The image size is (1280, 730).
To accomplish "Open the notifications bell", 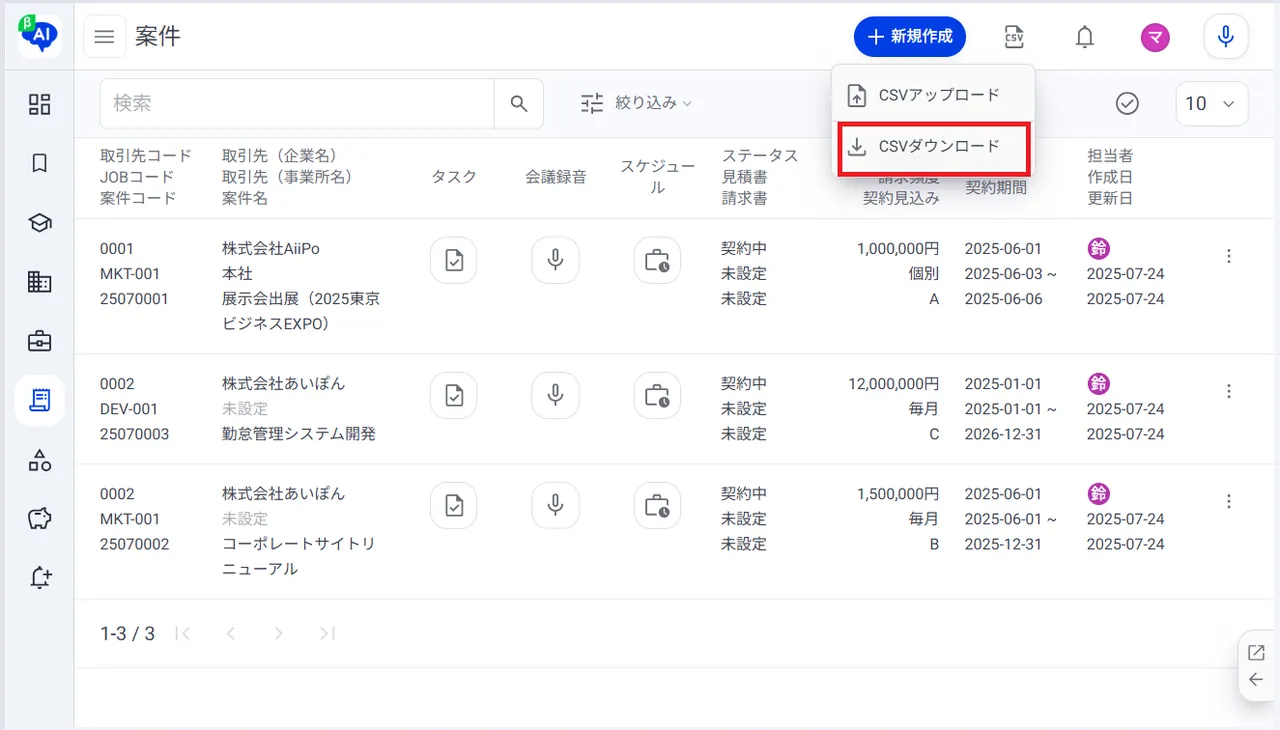I will 1084,38.
